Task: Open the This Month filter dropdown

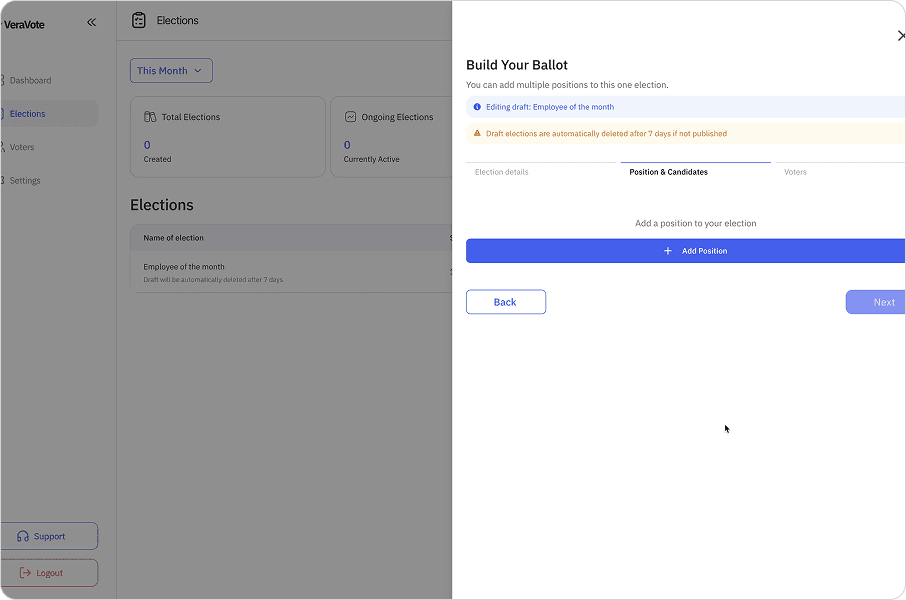Action: tap(171, 71)
